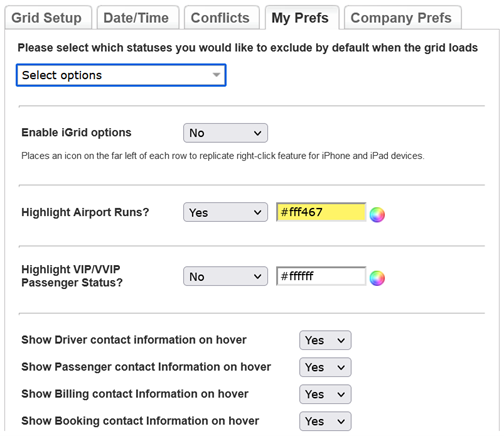Click the arrow in Select options box
This screenshot has width=504, height=436.
click(x=216, y=75)
